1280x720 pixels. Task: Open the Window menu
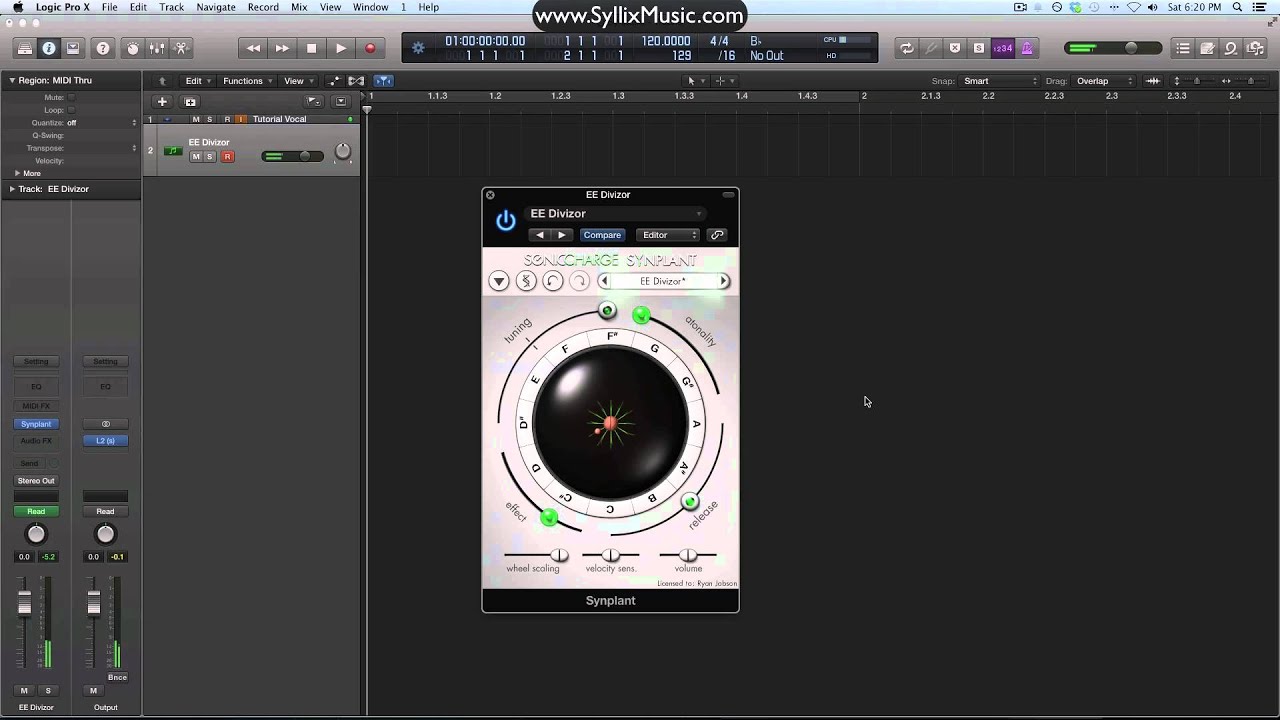pos(371,7)
